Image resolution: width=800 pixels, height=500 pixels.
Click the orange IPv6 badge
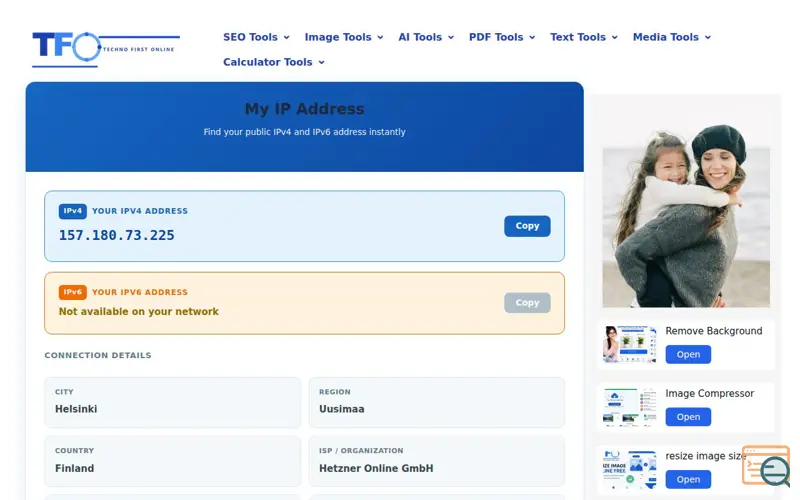tap(72, 292)
